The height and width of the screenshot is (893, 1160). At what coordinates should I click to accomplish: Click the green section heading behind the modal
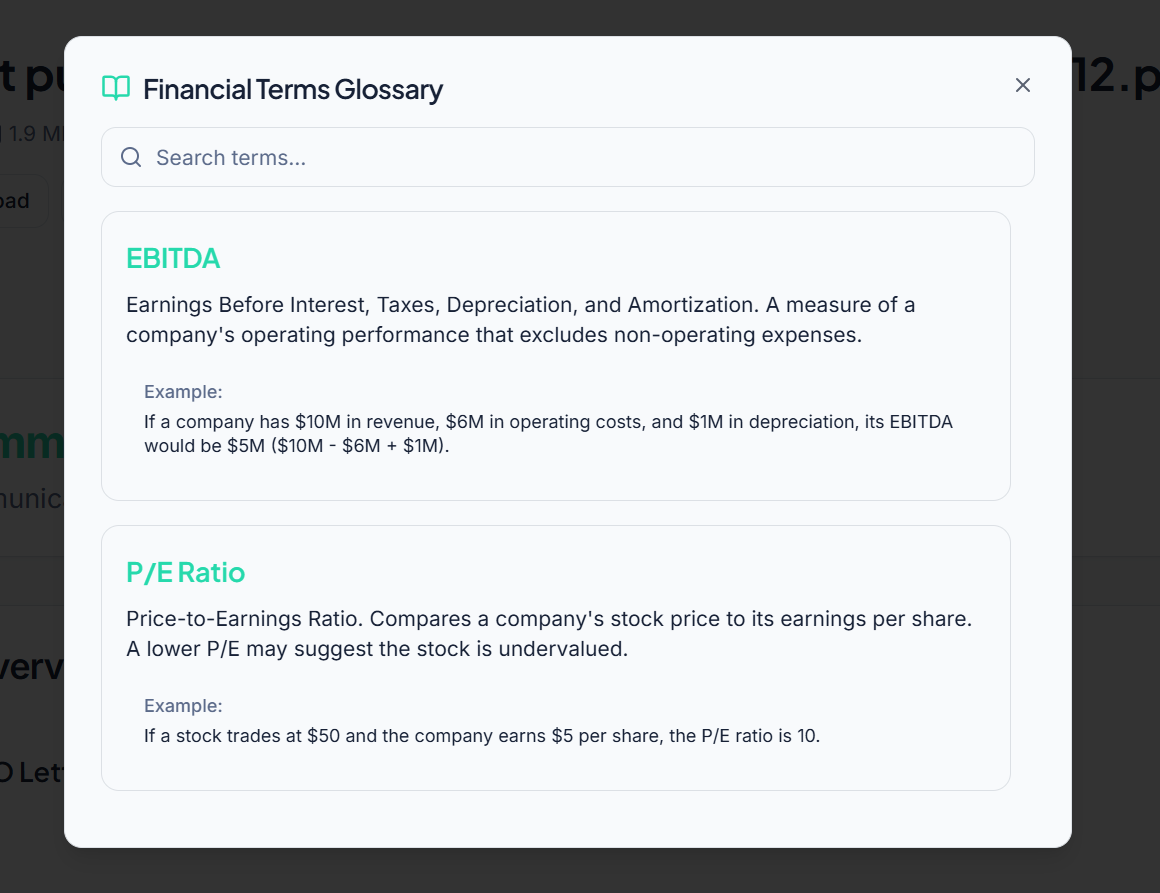coord(32,443)
